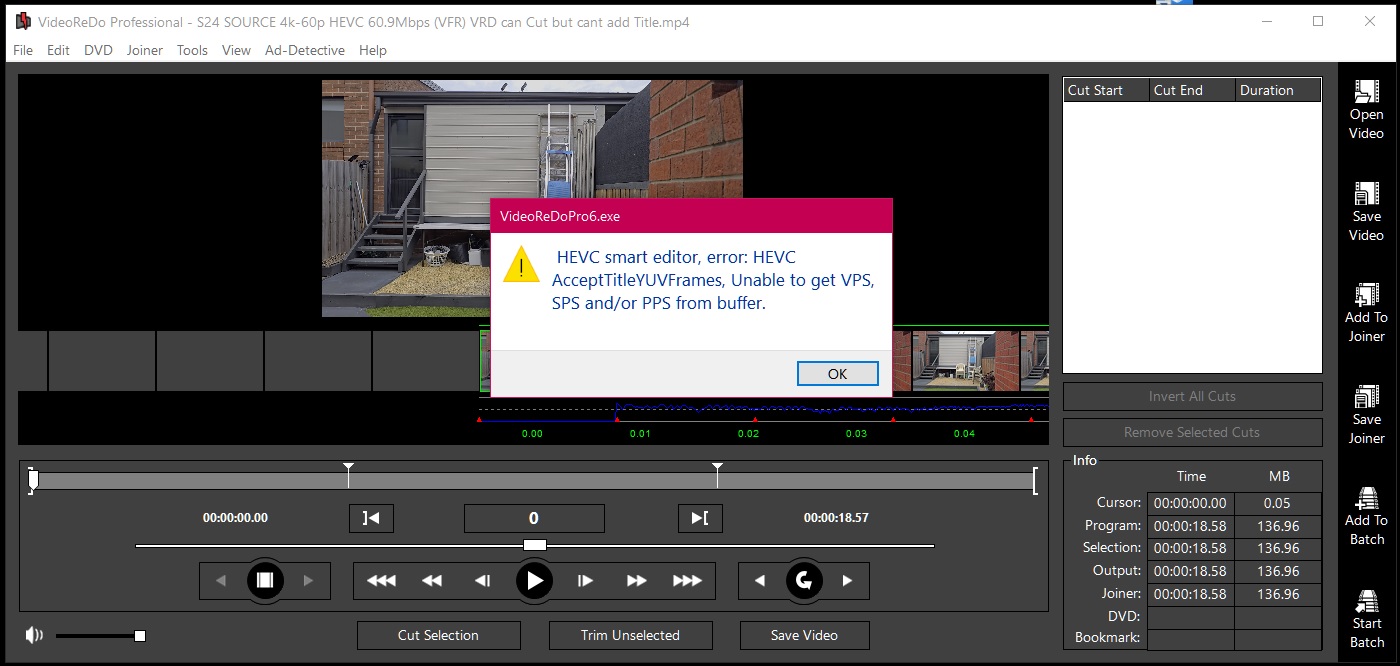
Task: Step forward one frame
Action: point(586,580)
